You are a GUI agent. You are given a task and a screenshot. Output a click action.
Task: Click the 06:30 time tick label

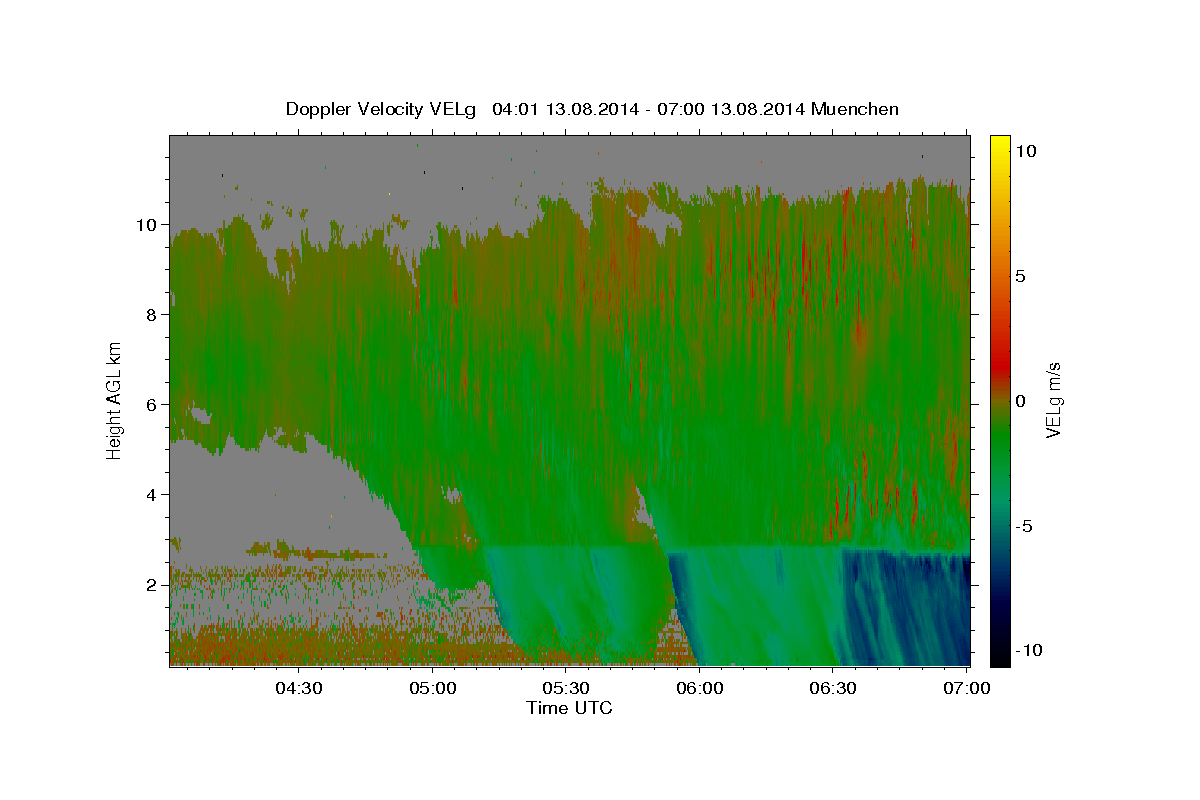[835, 688]
